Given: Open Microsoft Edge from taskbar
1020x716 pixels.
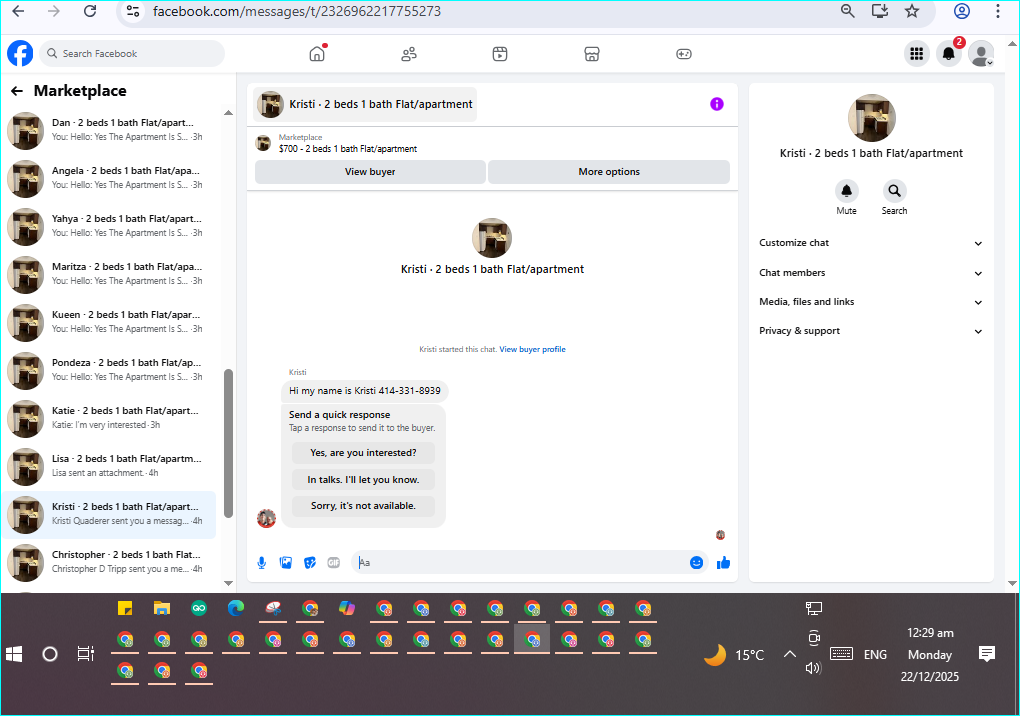Looking at the screenshot, I should point(235,609).
